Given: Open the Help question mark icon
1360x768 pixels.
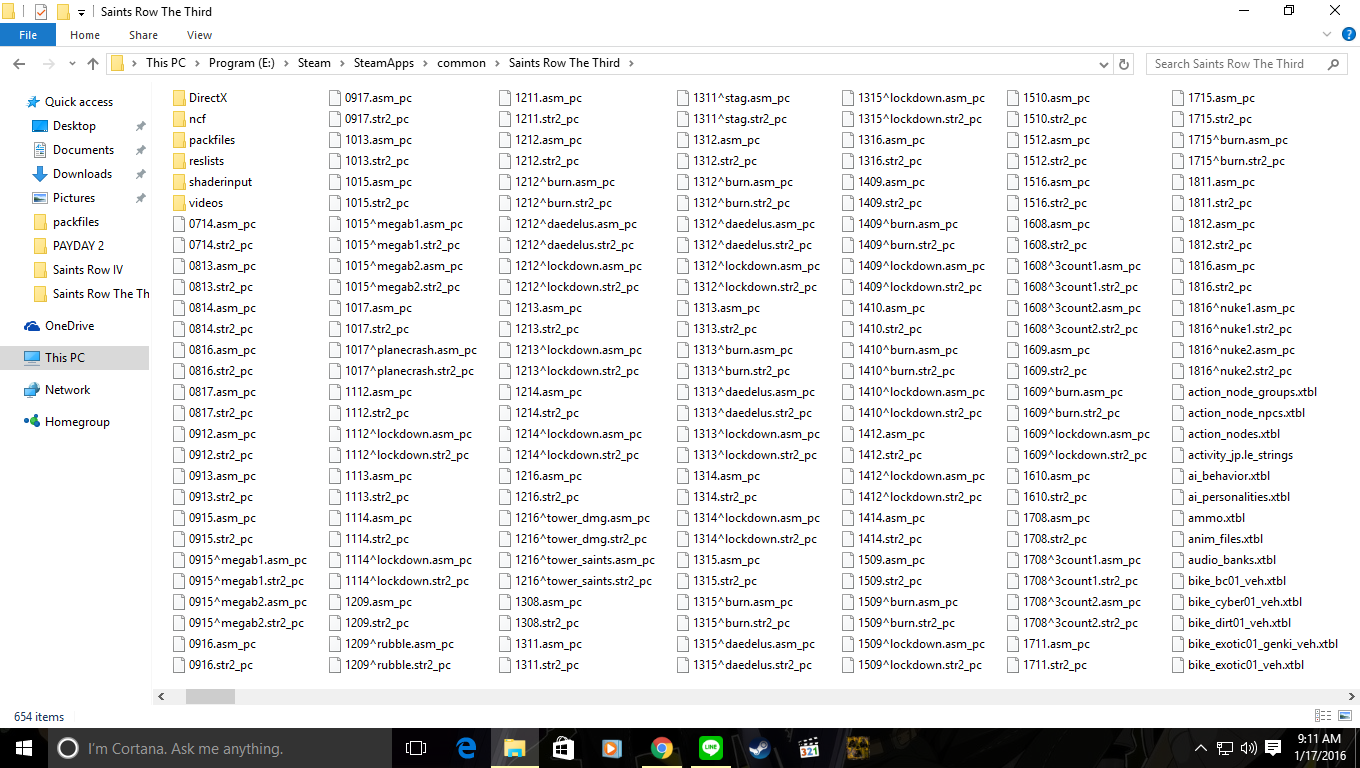Looking at the screenshot, I should point(1348,34).
